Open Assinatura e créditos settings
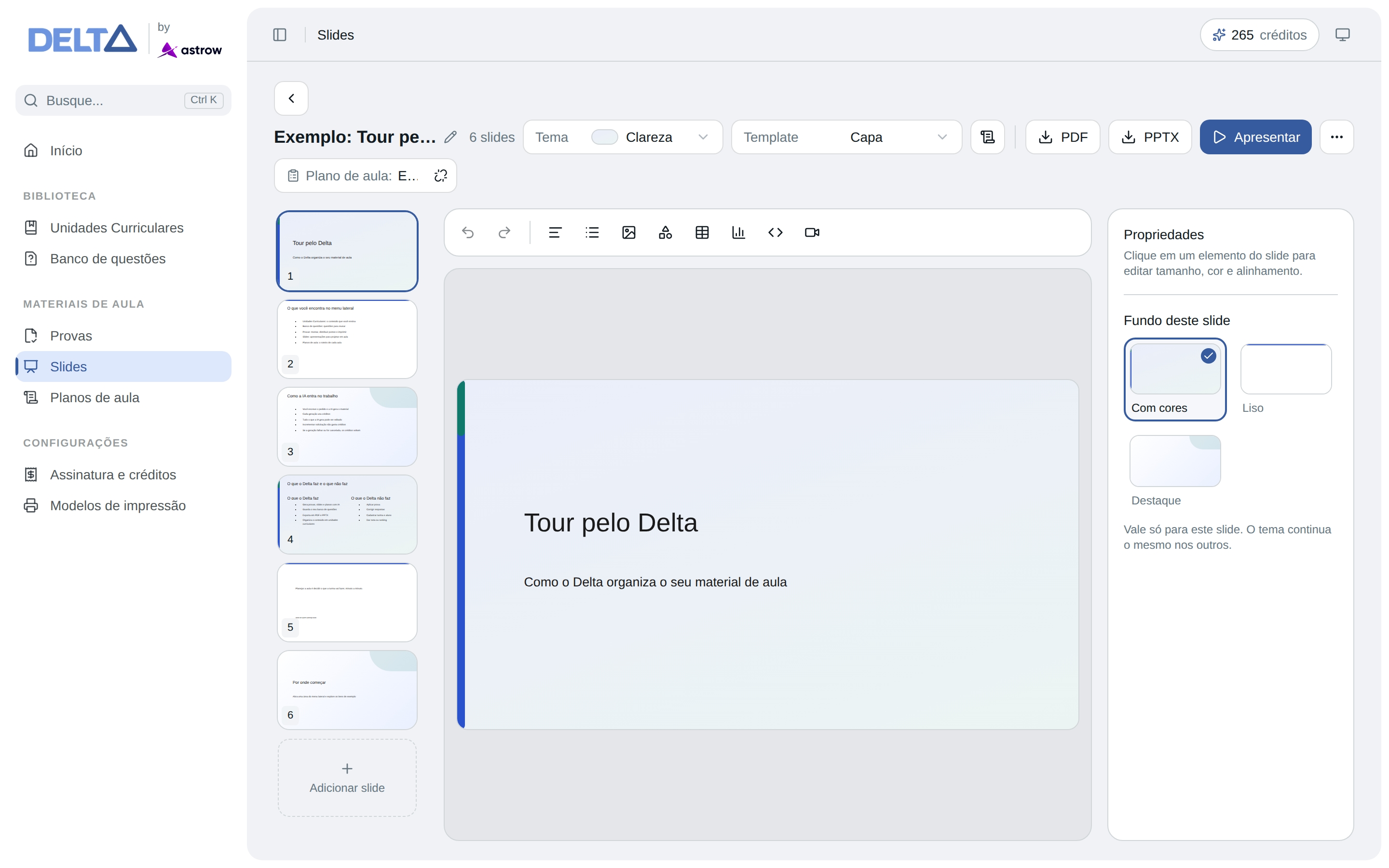The height and width of the screenshot is (868, 1389). [123, 475]
